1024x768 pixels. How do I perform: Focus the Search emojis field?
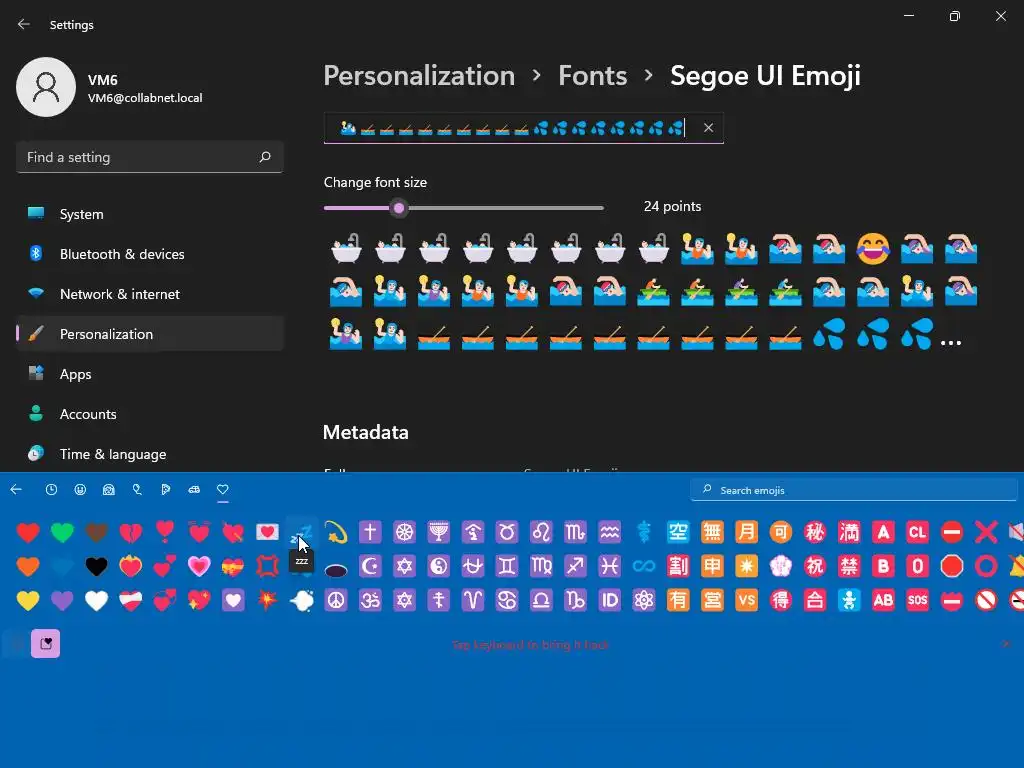[854, 490]
